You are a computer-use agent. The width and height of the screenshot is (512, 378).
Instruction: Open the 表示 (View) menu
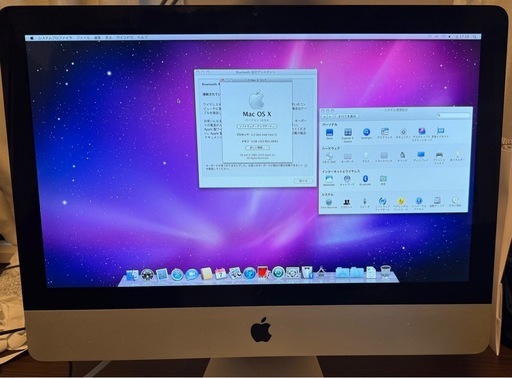(109, 38)
